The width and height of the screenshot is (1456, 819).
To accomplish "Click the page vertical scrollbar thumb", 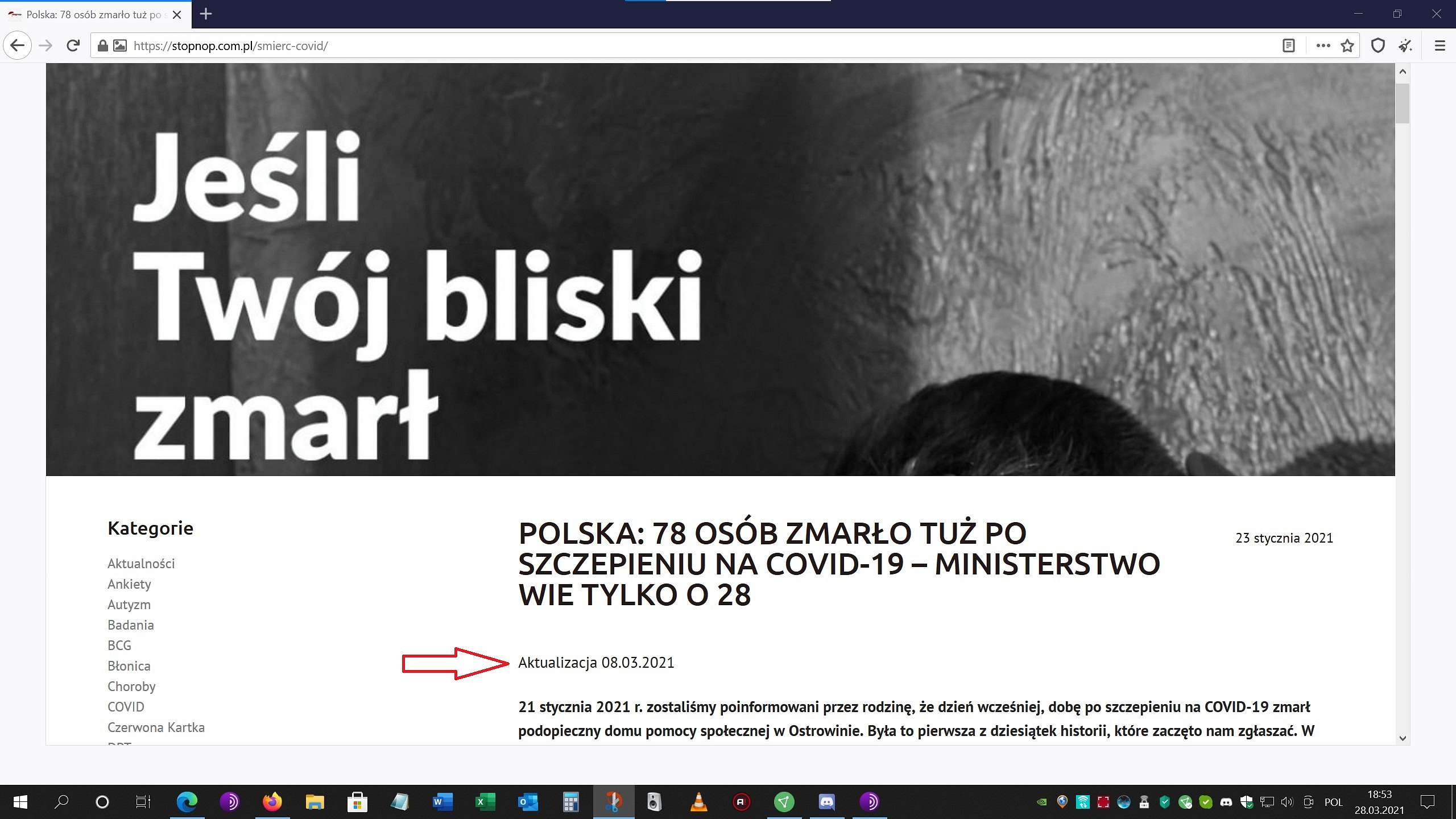I will point(1403,104).
